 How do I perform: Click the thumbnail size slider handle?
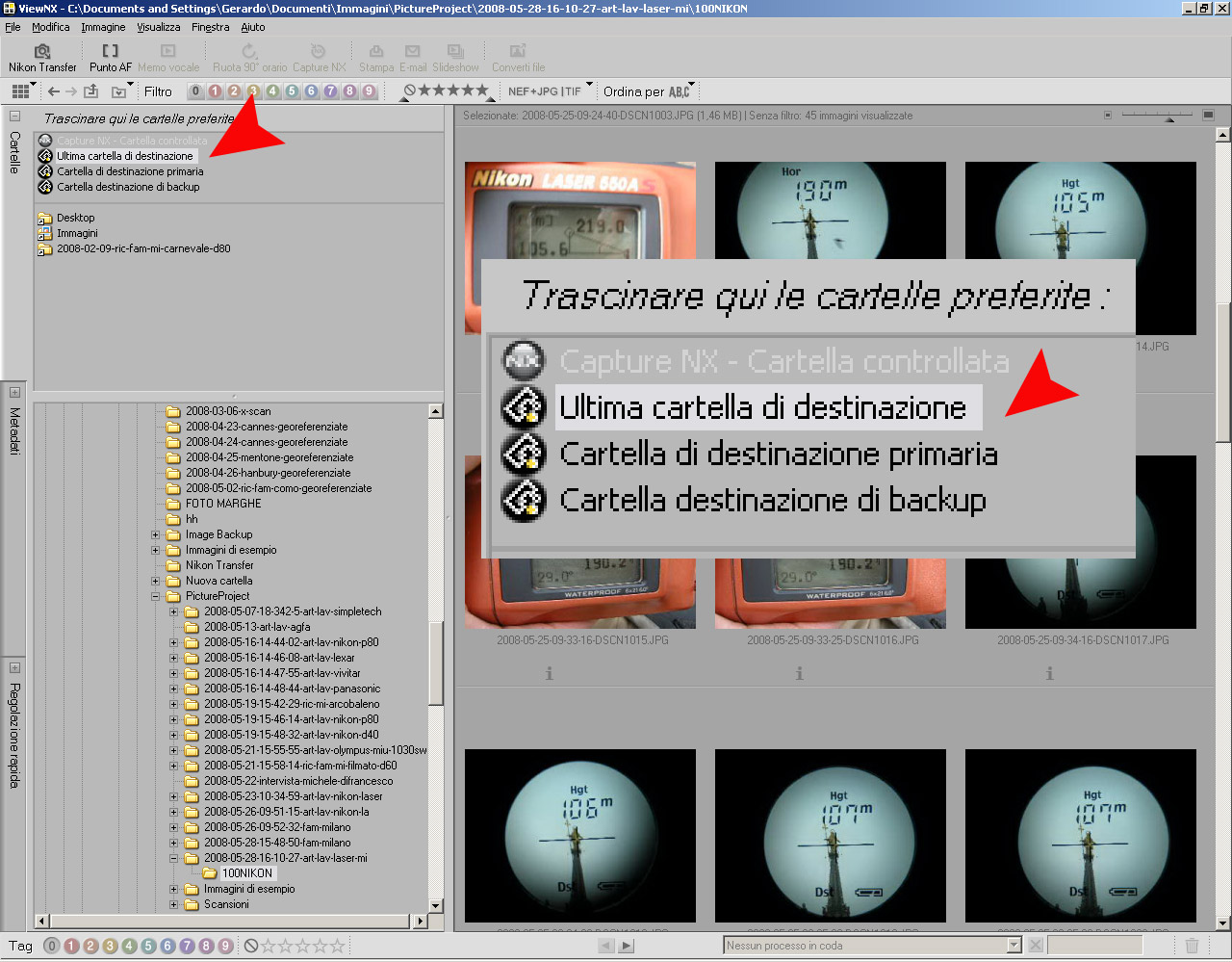(x=1169, y=119)
